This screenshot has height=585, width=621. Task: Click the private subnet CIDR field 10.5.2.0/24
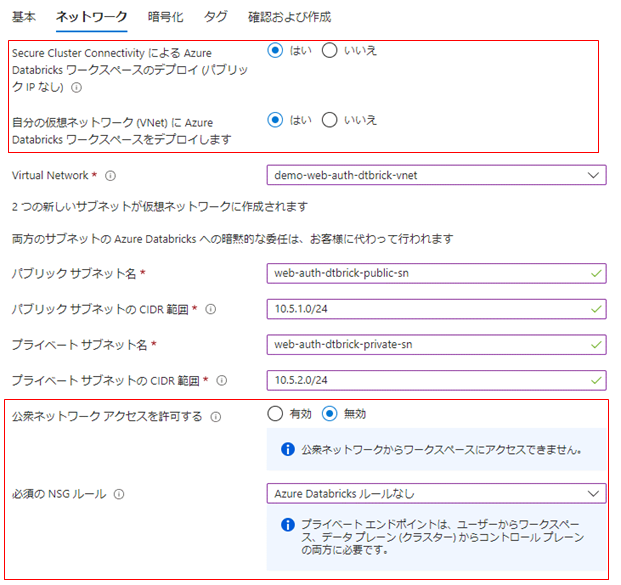coord(436,380)
